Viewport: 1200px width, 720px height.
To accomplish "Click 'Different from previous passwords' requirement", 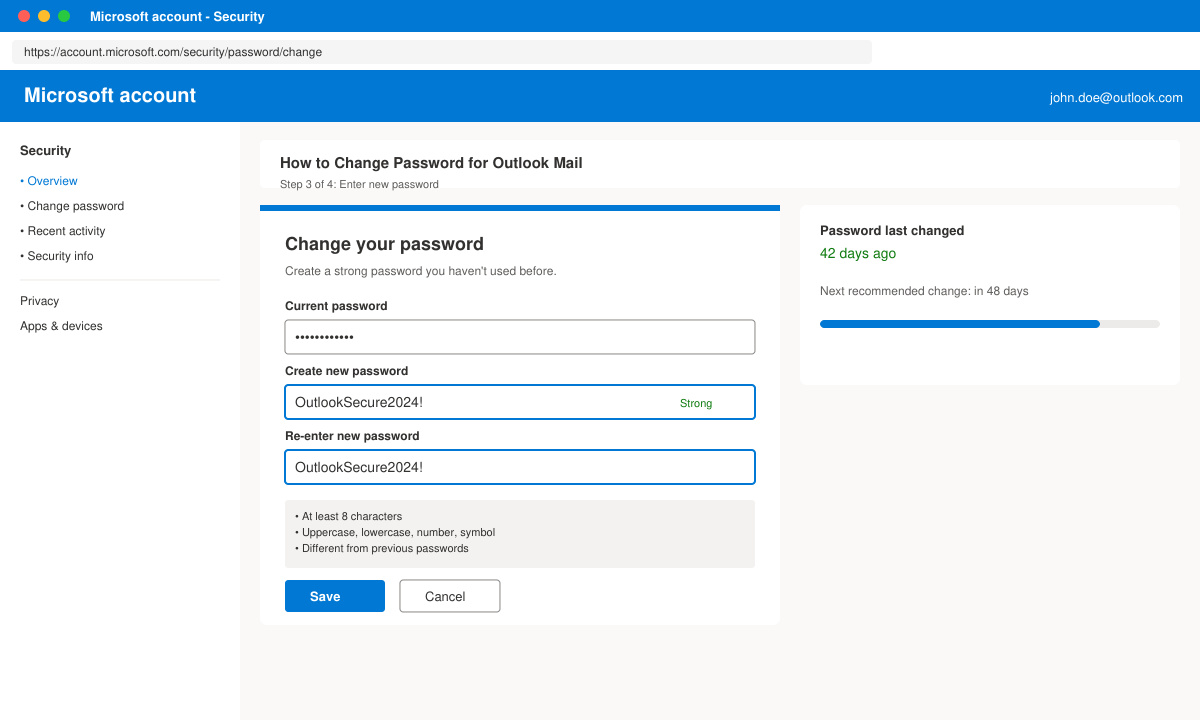I will click(x=382, y=549).
